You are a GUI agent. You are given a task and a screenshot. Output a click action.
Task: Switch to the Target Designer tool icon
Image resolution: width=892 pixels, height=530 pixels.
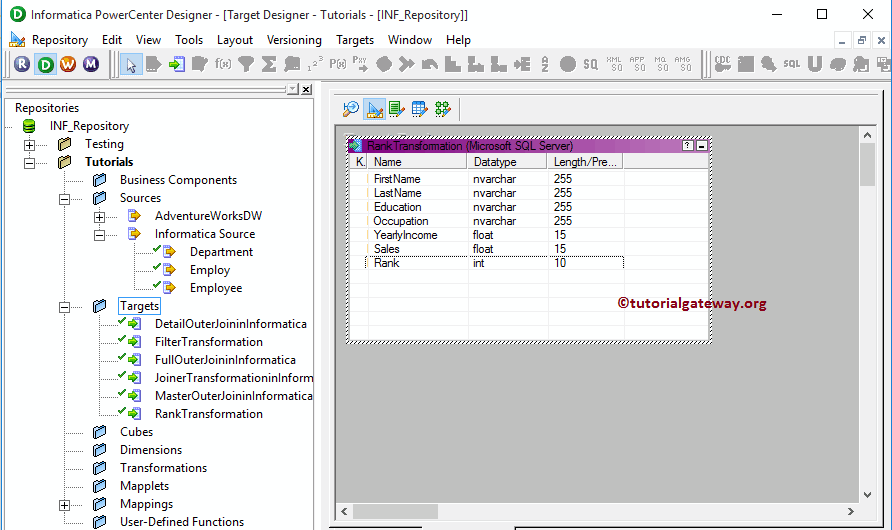point(374,109)
